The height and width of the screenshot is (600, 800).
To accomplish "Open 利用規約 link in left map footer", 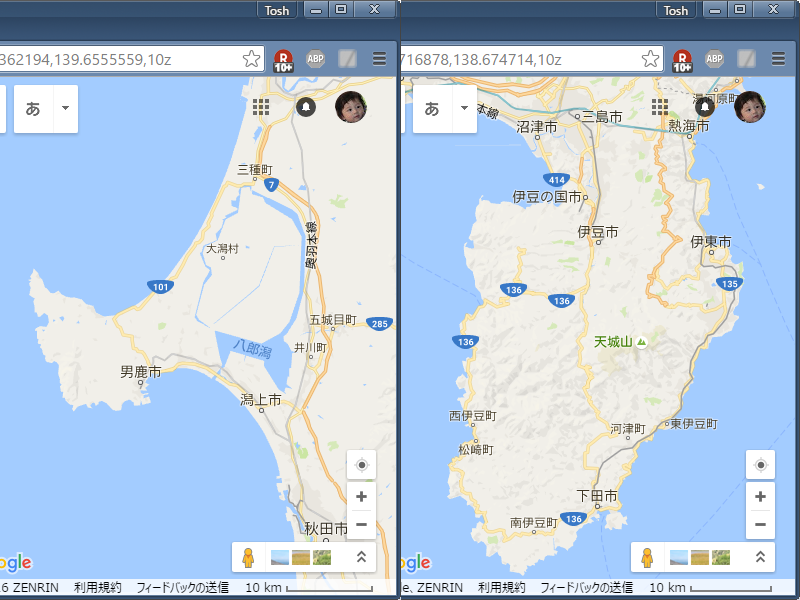I will click(x=97, y=588).
